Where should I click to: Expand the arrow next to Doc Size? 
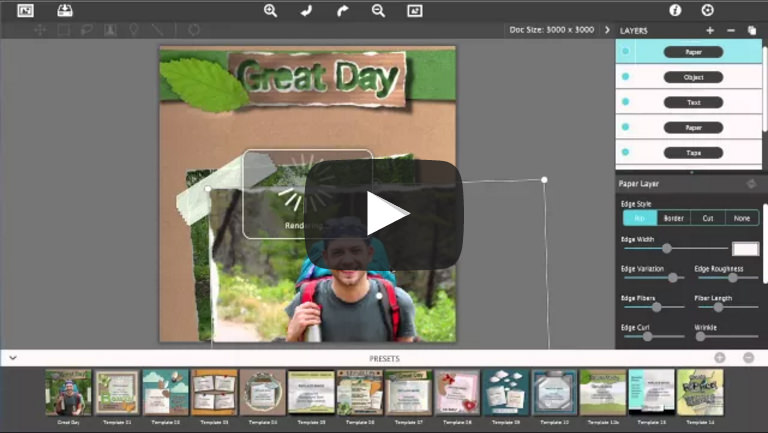pyautogui.click(x=607, y=30)
